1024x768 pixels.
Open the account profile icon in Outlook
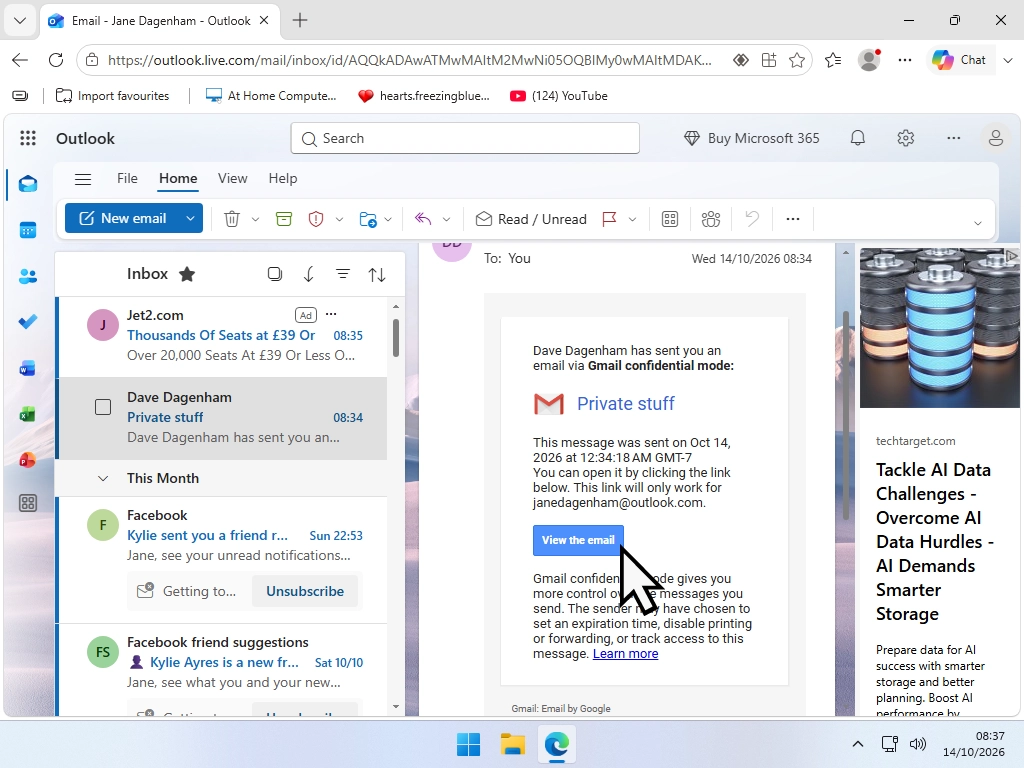point(995,138)
